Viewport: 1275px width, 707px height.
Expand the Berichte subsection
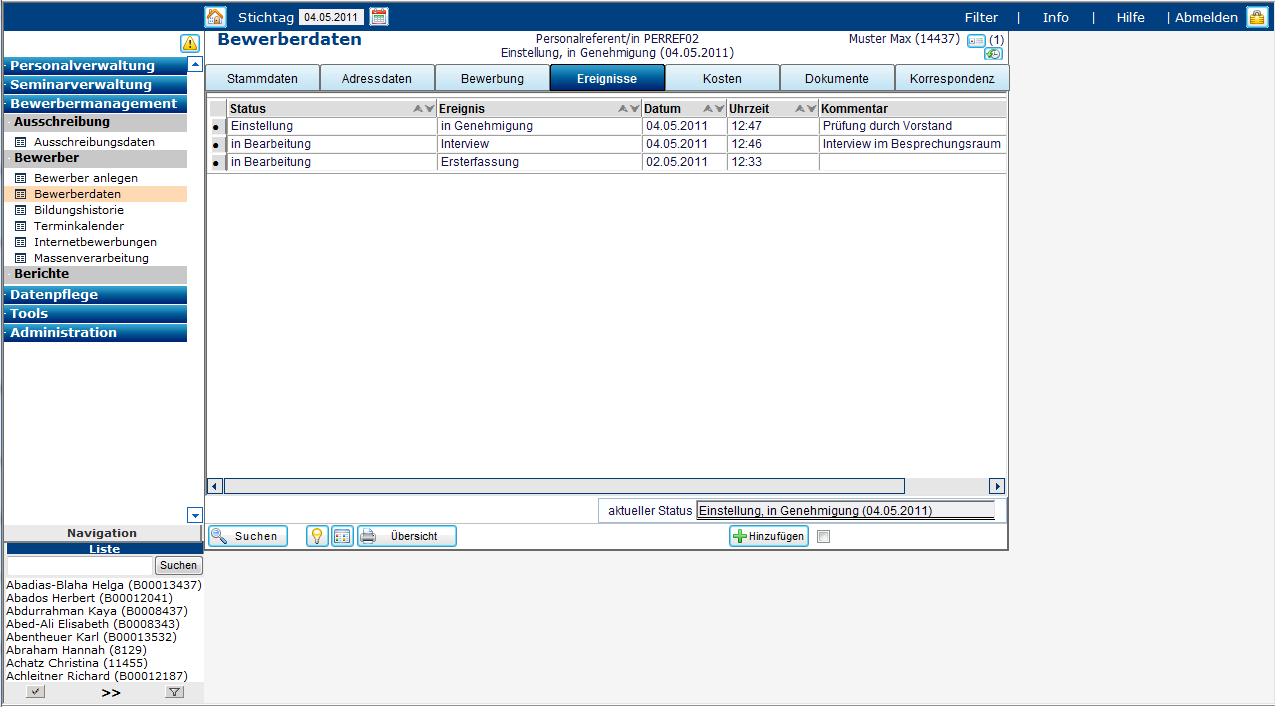click(x=95, y=274)
